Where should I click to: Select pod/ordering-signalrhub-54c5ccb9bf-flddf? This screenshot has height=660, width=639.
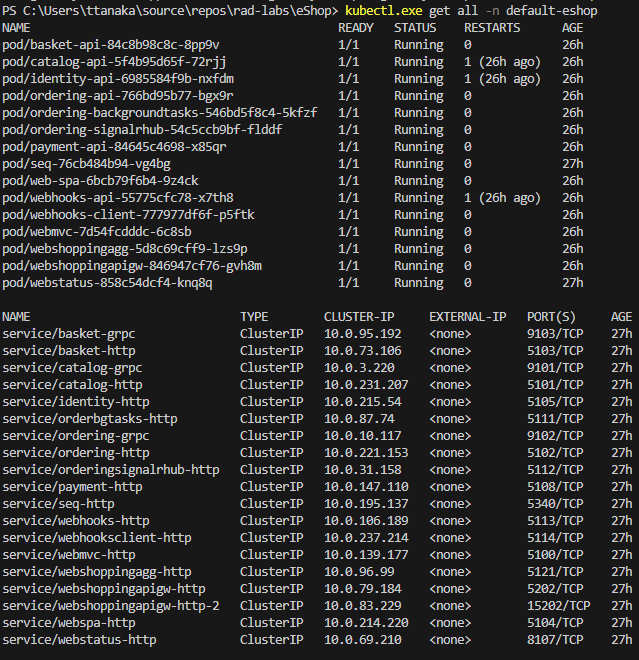click(x=142, y=130)
